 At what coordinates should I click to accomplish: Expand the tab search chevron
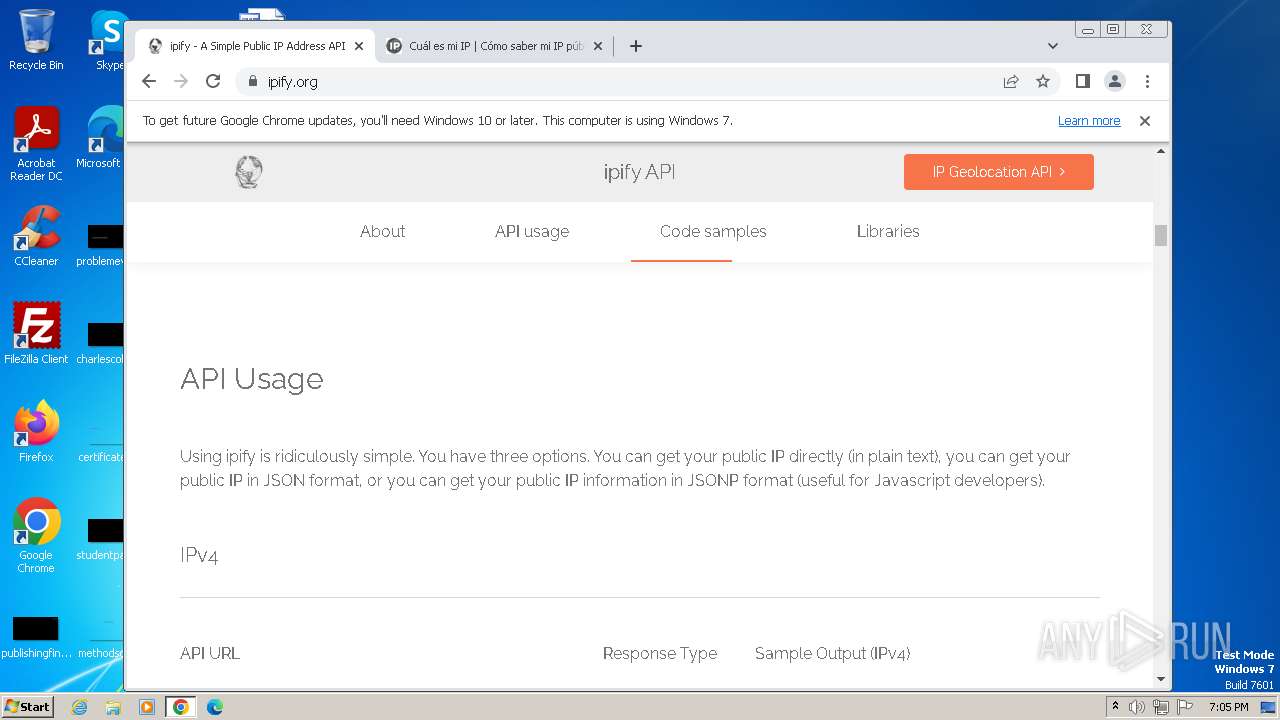(x=1053, y=46)
